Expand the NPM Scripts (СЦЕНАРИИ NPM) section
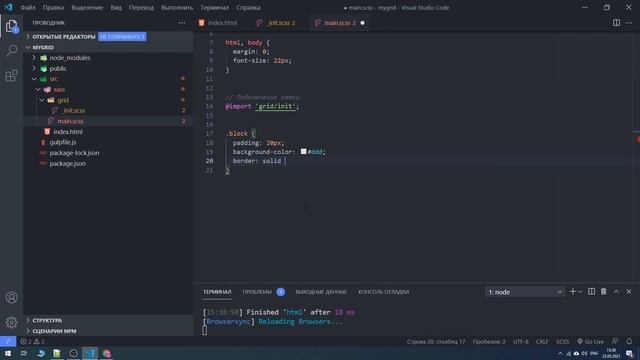640x360 pixels. coord(108,331)
